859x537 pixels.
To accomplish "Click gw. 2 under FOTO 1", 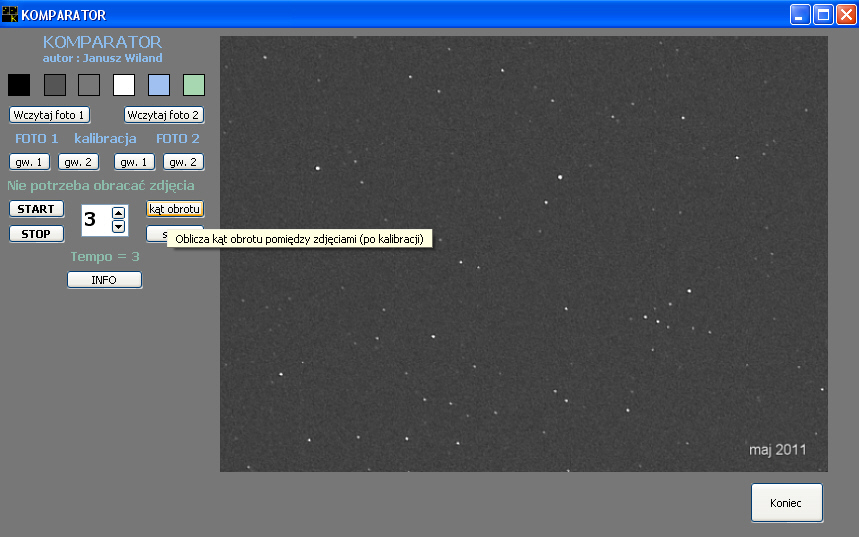I will (78, 162).
